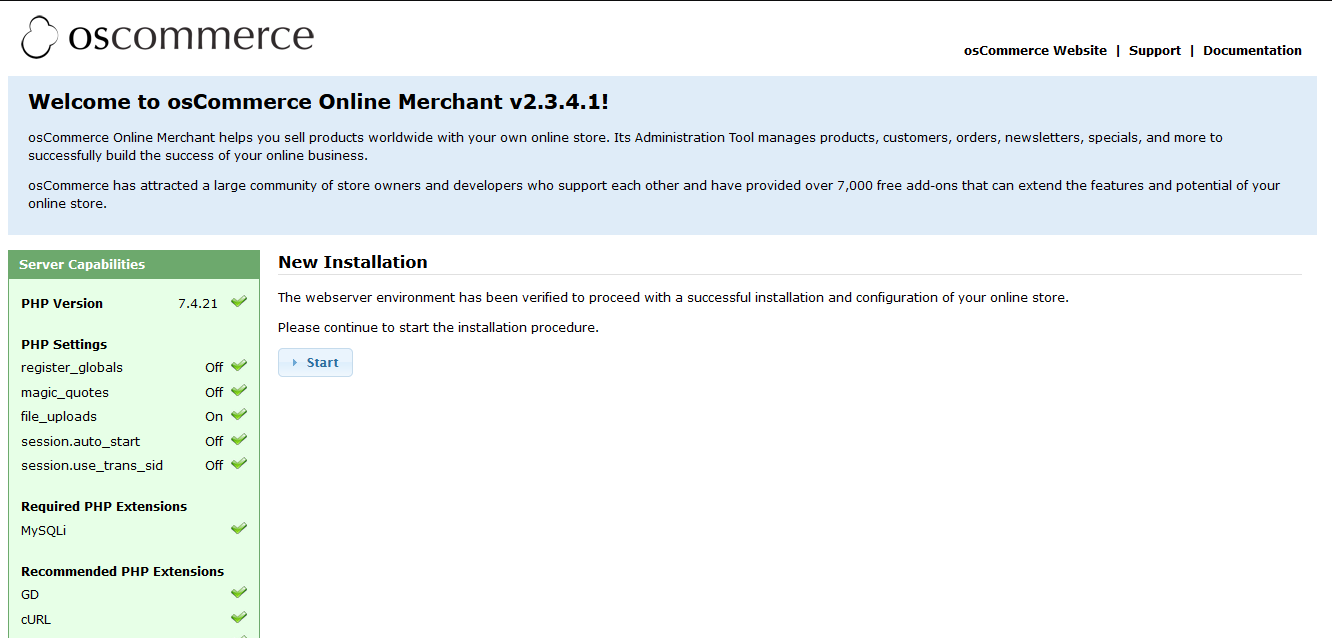Click the session.use_trans_sid checkmark icon

238,464
